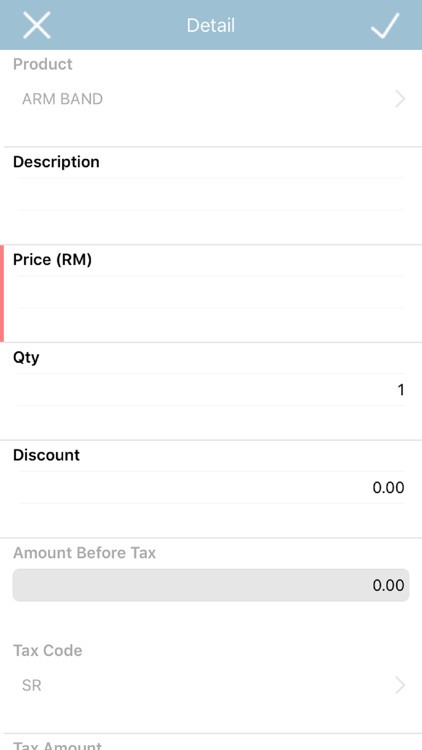Tap the Tax Code label
422x750 pixels.
(47, 651)
